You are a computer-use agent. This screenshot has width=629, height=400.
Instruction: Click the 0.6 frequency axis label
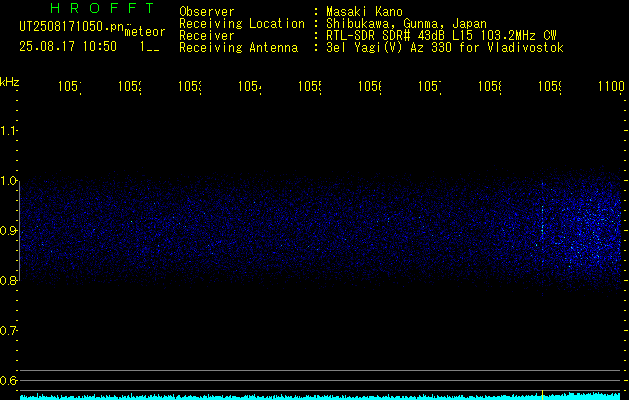coord(8,380)
